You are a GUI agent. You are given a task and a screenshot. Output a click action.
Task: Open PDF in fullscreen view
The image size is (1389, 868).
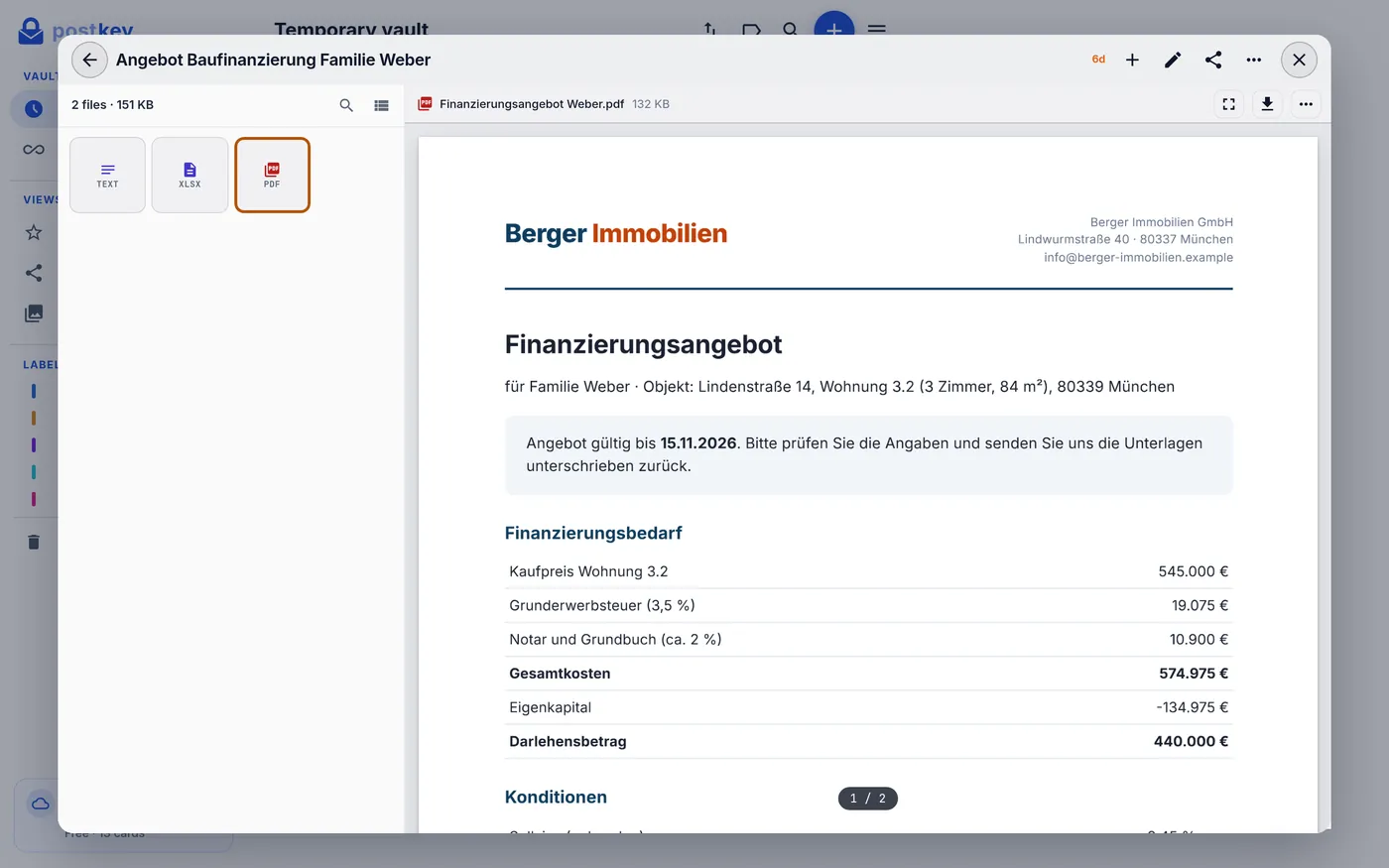[1228, 104]
